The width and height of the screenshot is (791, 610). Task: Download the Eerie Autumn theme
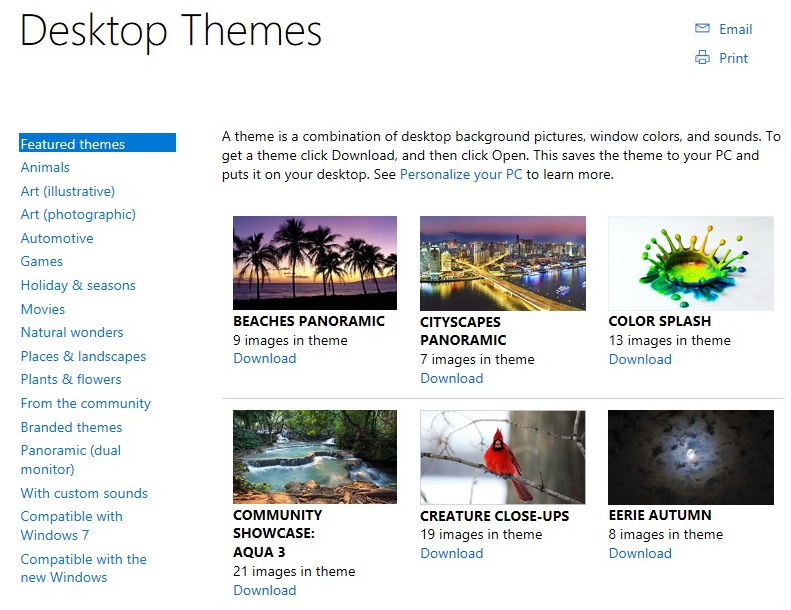[640, 553]
